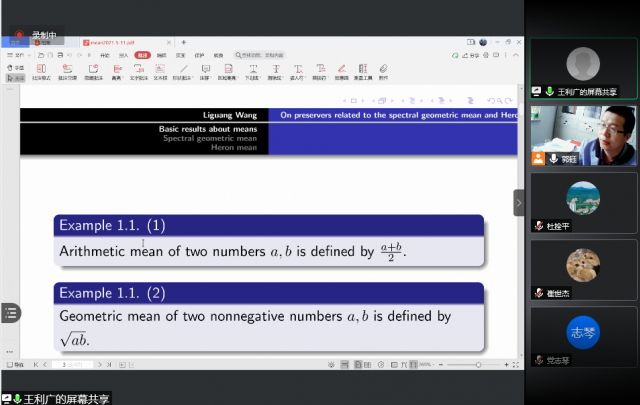
Task: Switch to the mean2021-5-11.pdf tab
Action: [x=108, y=43]
